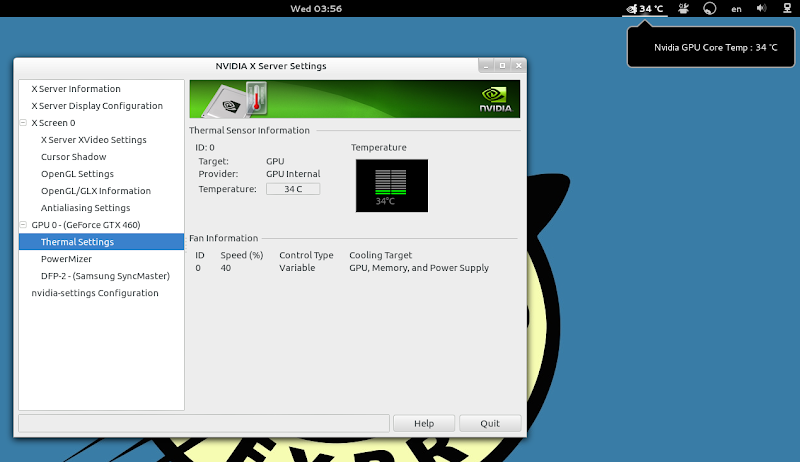The height and width of the screenshot is (462, 800).
Task: Collapse the GPU 0 GeForce GTX 460 node
Action: tap(23, 225)
